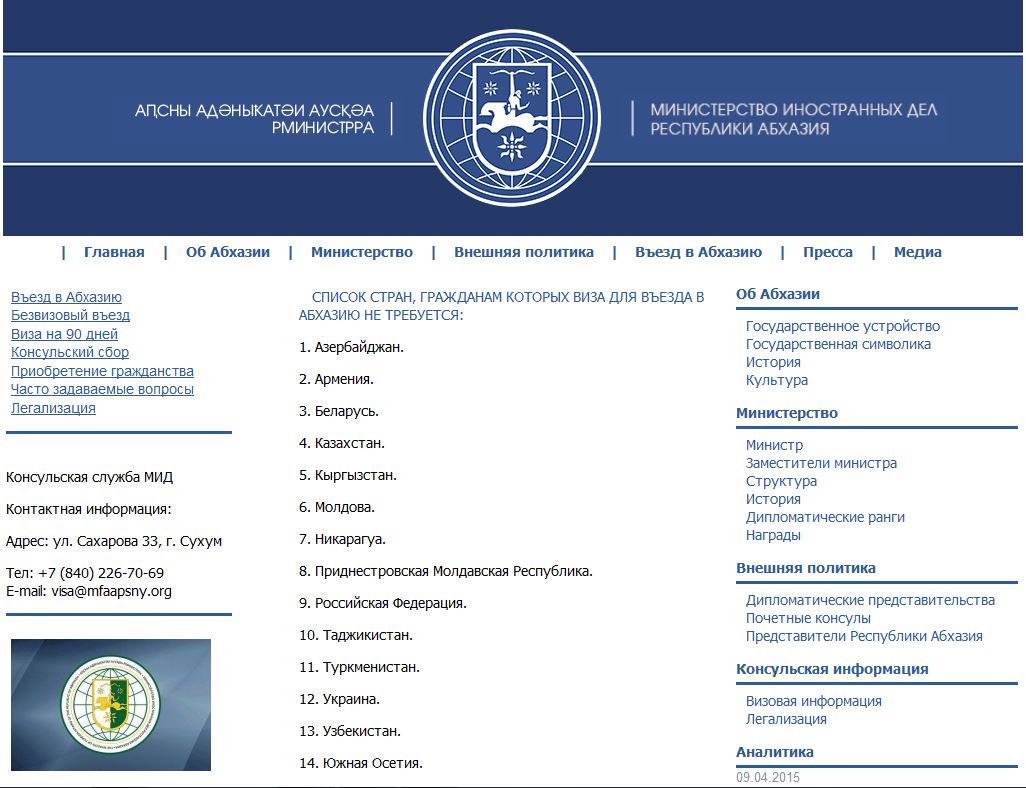The image size is (1026, 788).
Task: Click the Об Абхазии right sidebar heading
Action: click(x=777, y=294)
